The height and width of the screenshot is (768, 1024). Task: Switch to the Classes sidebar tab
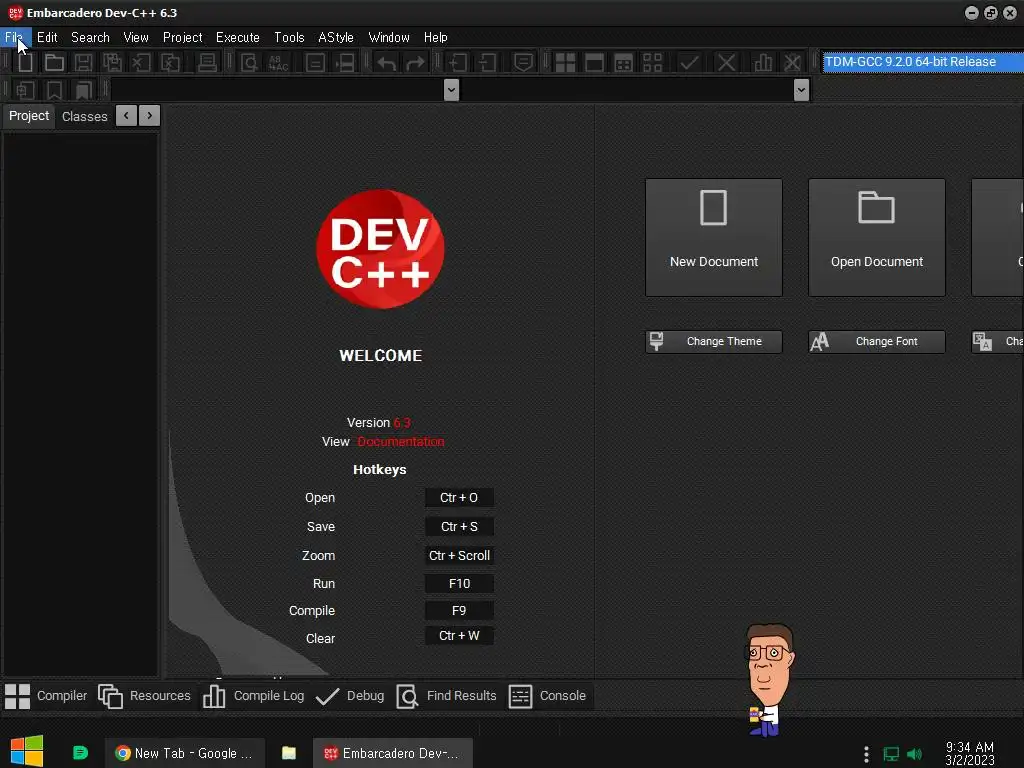click(x=84, y=116)
